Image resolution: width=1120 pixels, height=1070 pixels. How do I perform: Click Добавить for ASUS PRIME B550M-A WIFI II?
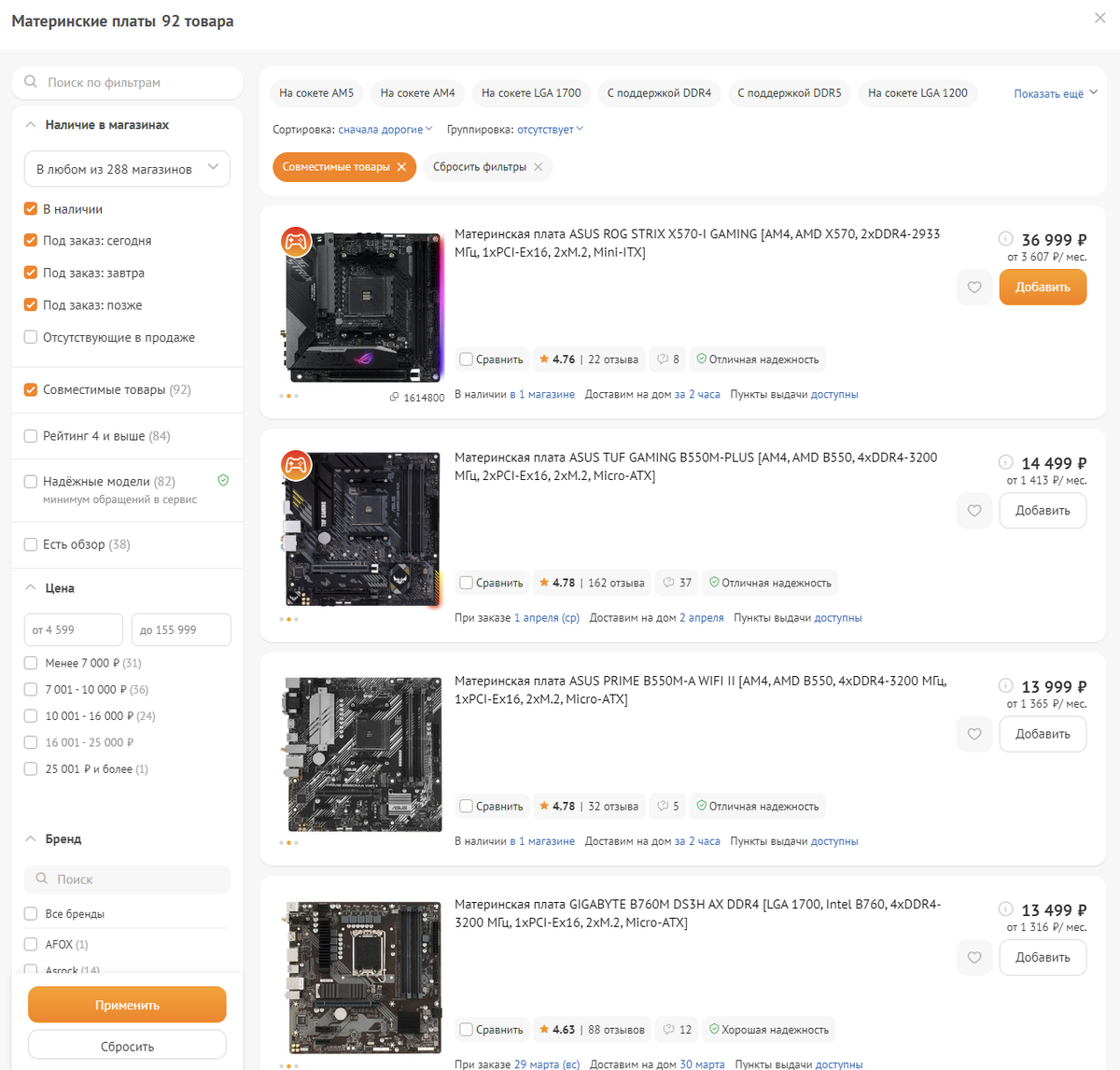point(1043,734)
